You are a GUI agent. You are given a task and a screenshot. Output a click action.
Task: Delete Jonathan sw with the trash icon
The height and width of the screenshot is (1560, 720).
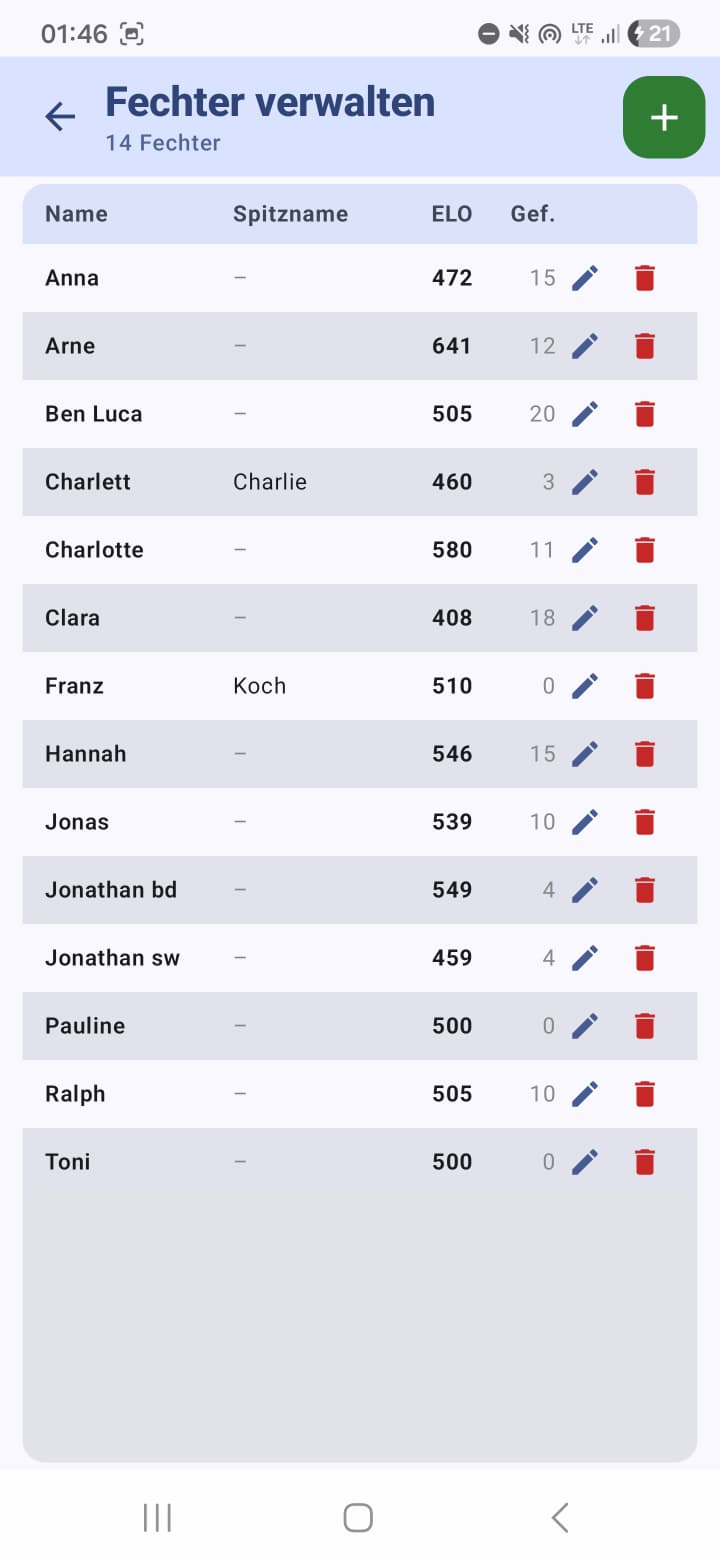point(645,958)
